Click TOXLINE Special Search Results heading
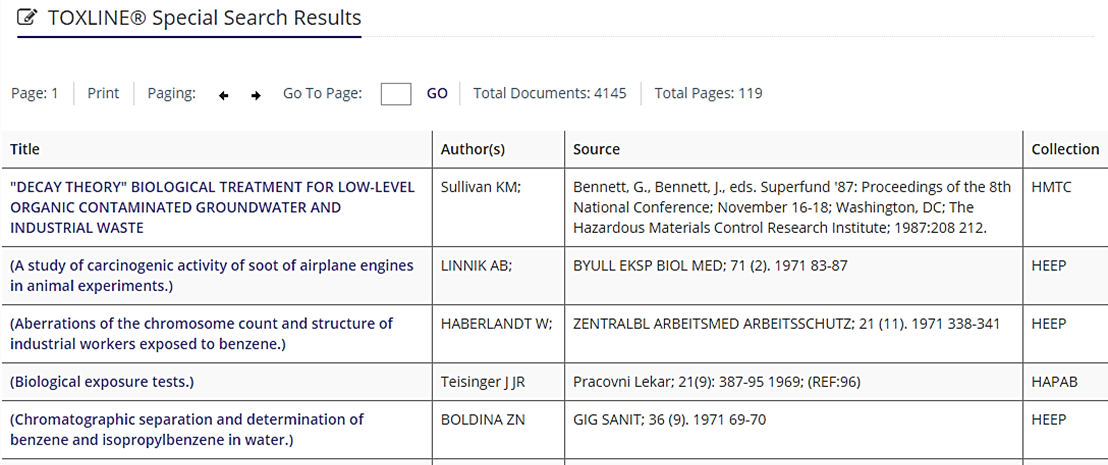The height and width of the screenshot is (465, 1108). (x=204, y=18)
